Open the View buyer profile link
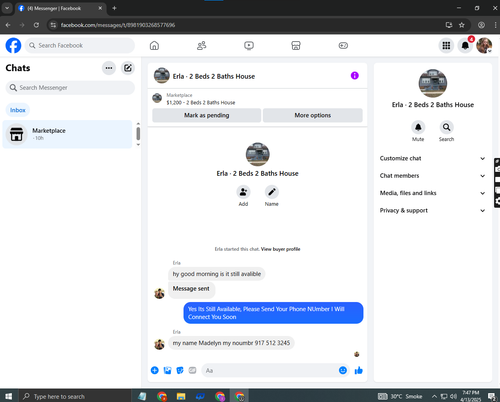This screenshot has height=402, width=500. [x=281, y=249]
